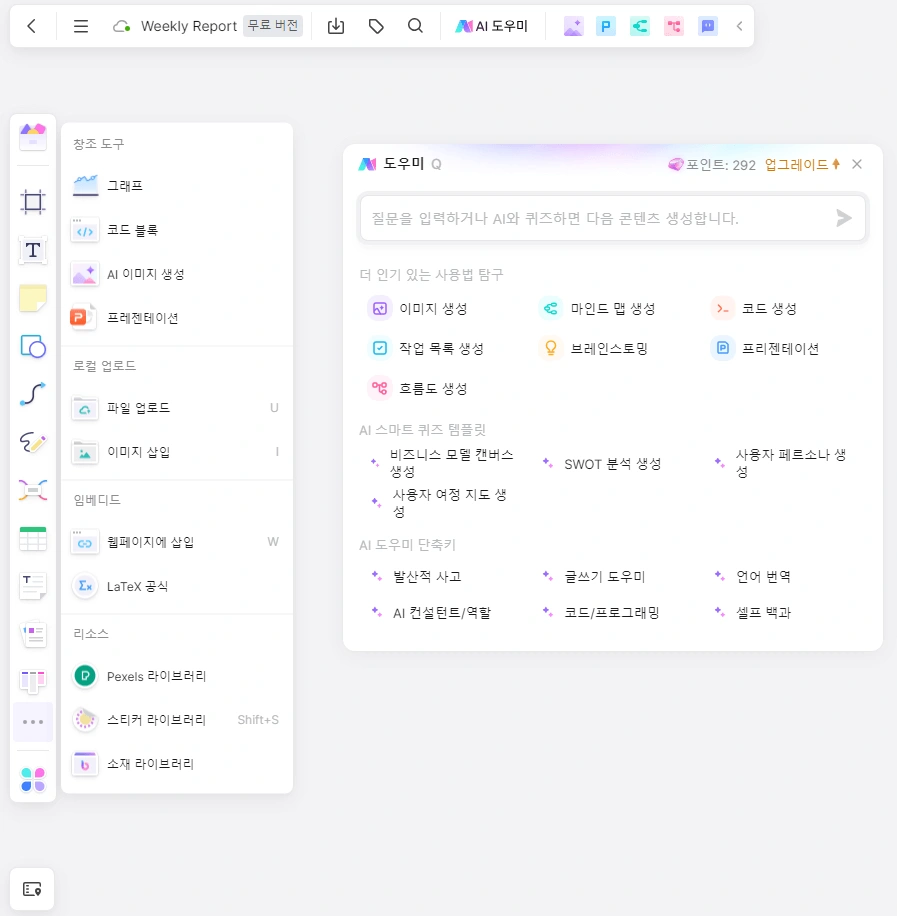Choose LaTeX 공식 menu item
The width and height of the screenshot is (897, 916).
pos(177,586)
